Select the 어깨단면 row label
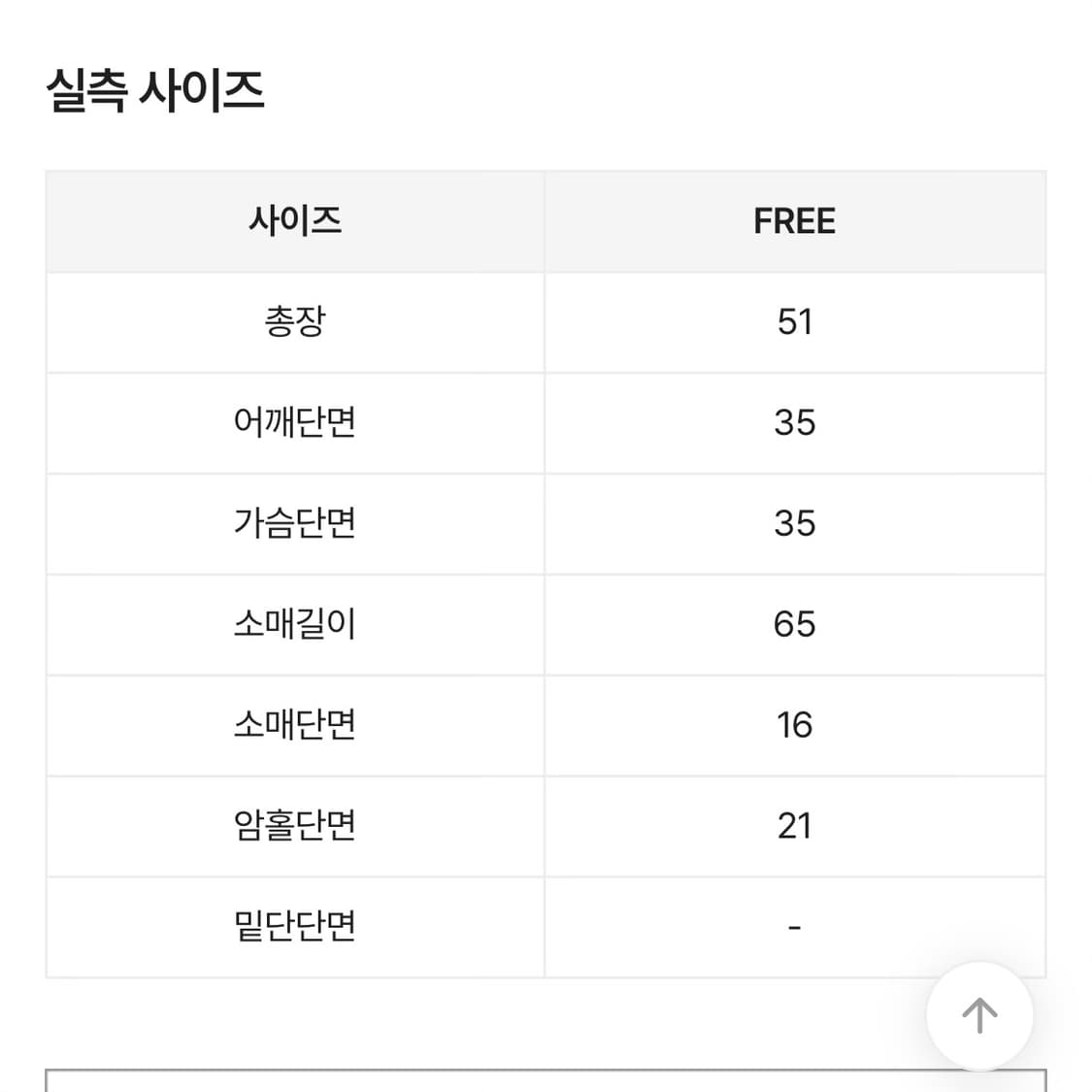 (294, 423)
